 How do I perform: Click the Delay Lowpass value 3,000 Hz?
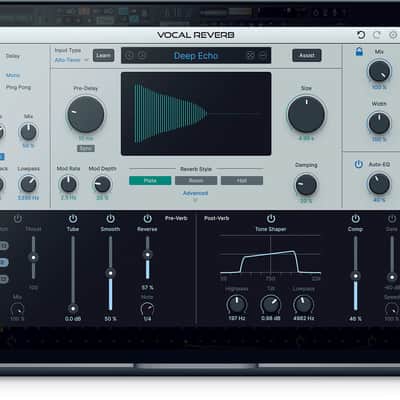(x=28, y=198)
